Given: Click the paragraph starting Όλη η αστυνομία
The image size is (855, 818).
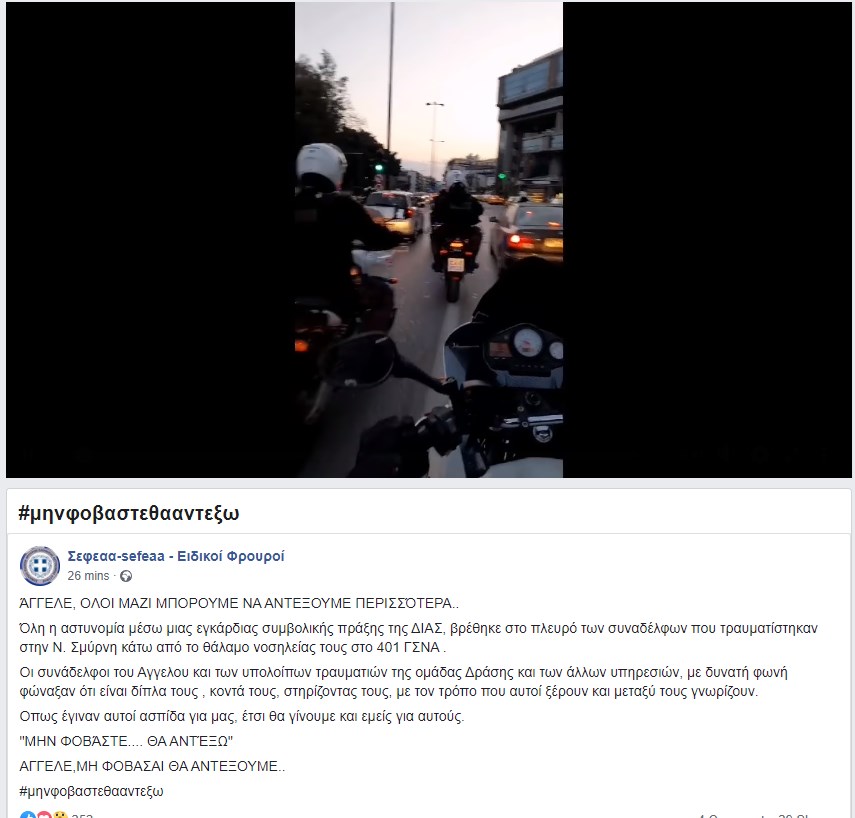Looking at the screenshot, I should click(418, 638).
